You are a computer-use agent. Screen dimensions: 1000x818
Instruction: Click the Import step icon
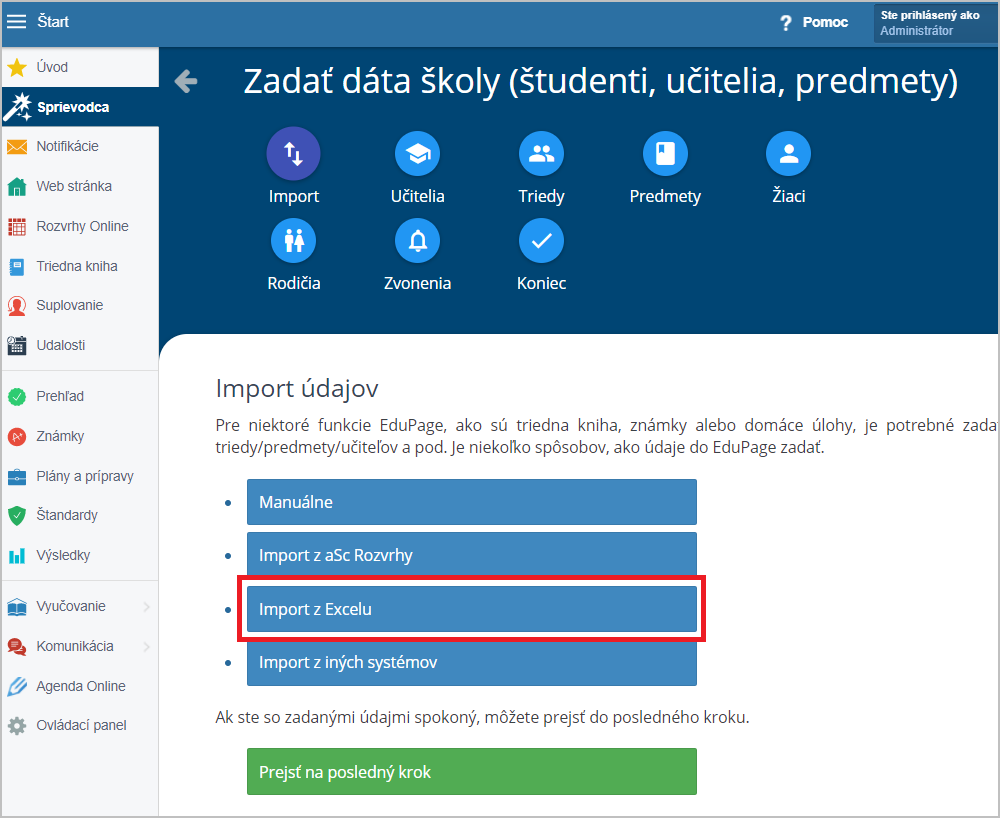pyautogui.click(x=293, y=154)
